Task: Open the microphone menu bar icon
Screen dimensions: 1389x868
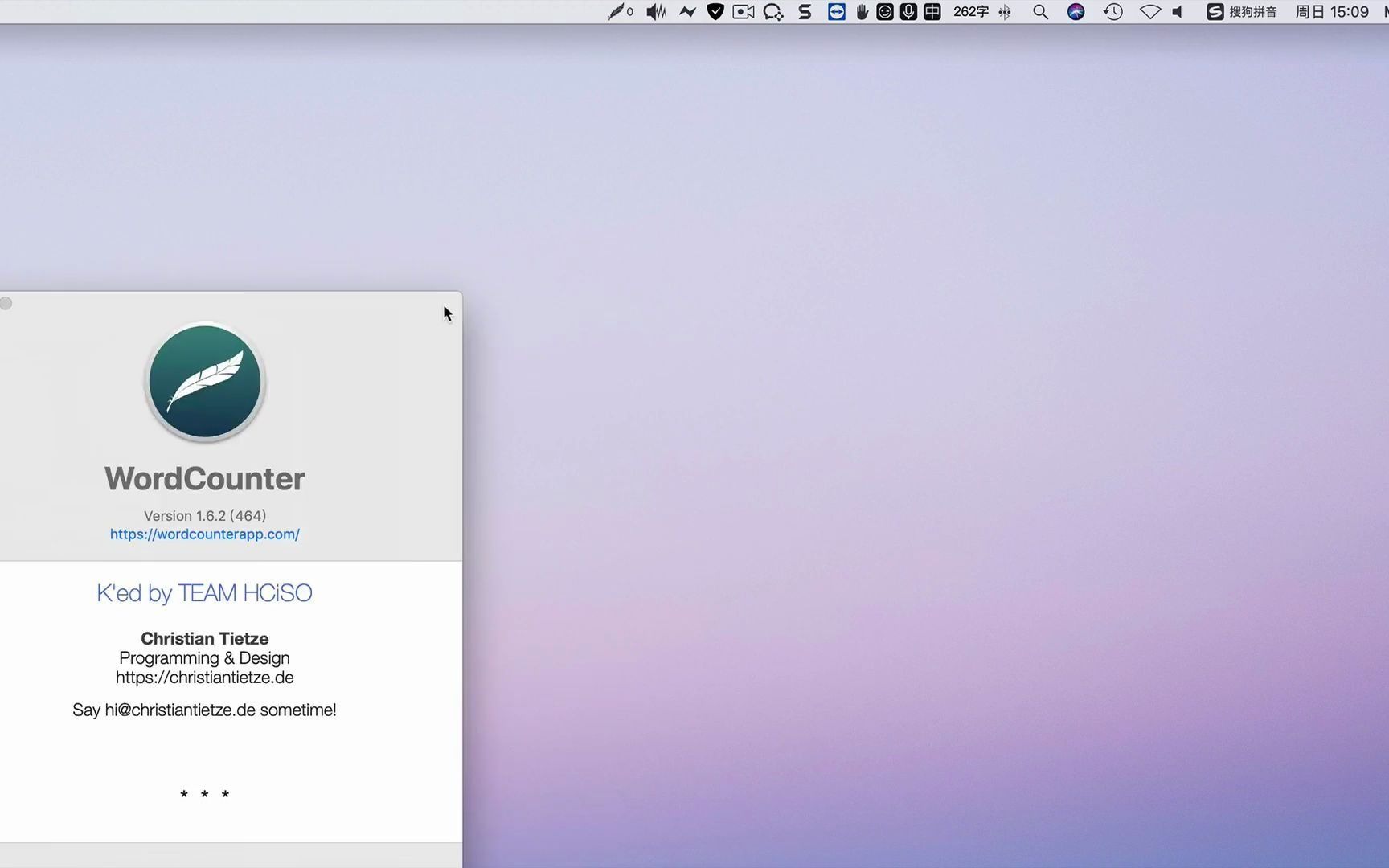Action: coord(908,11)
